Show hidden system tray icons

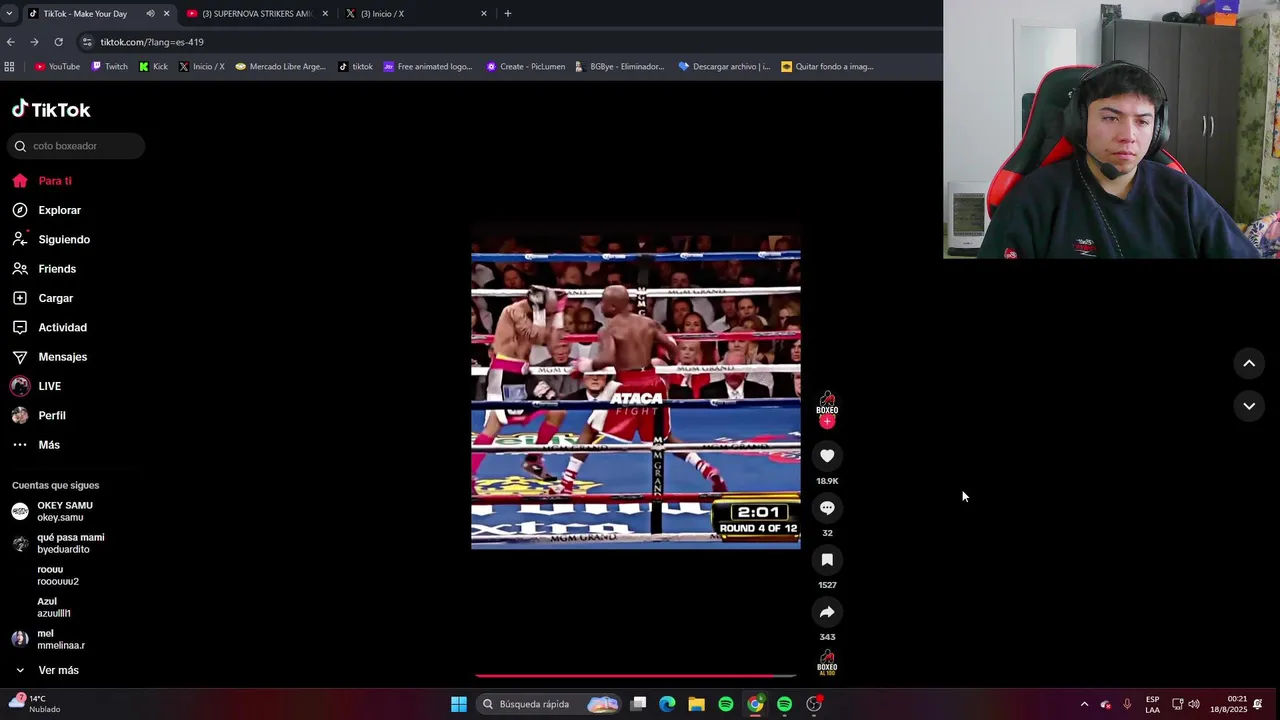tap(1084, 704)
